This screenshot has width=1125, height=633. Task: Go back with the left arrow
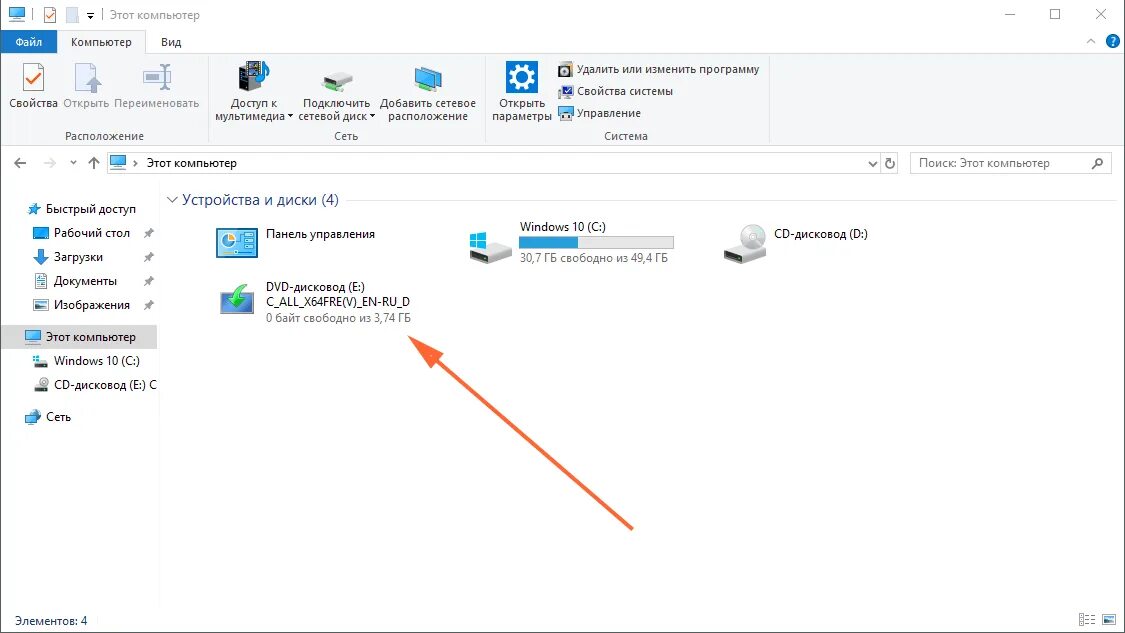click(20, 163)
